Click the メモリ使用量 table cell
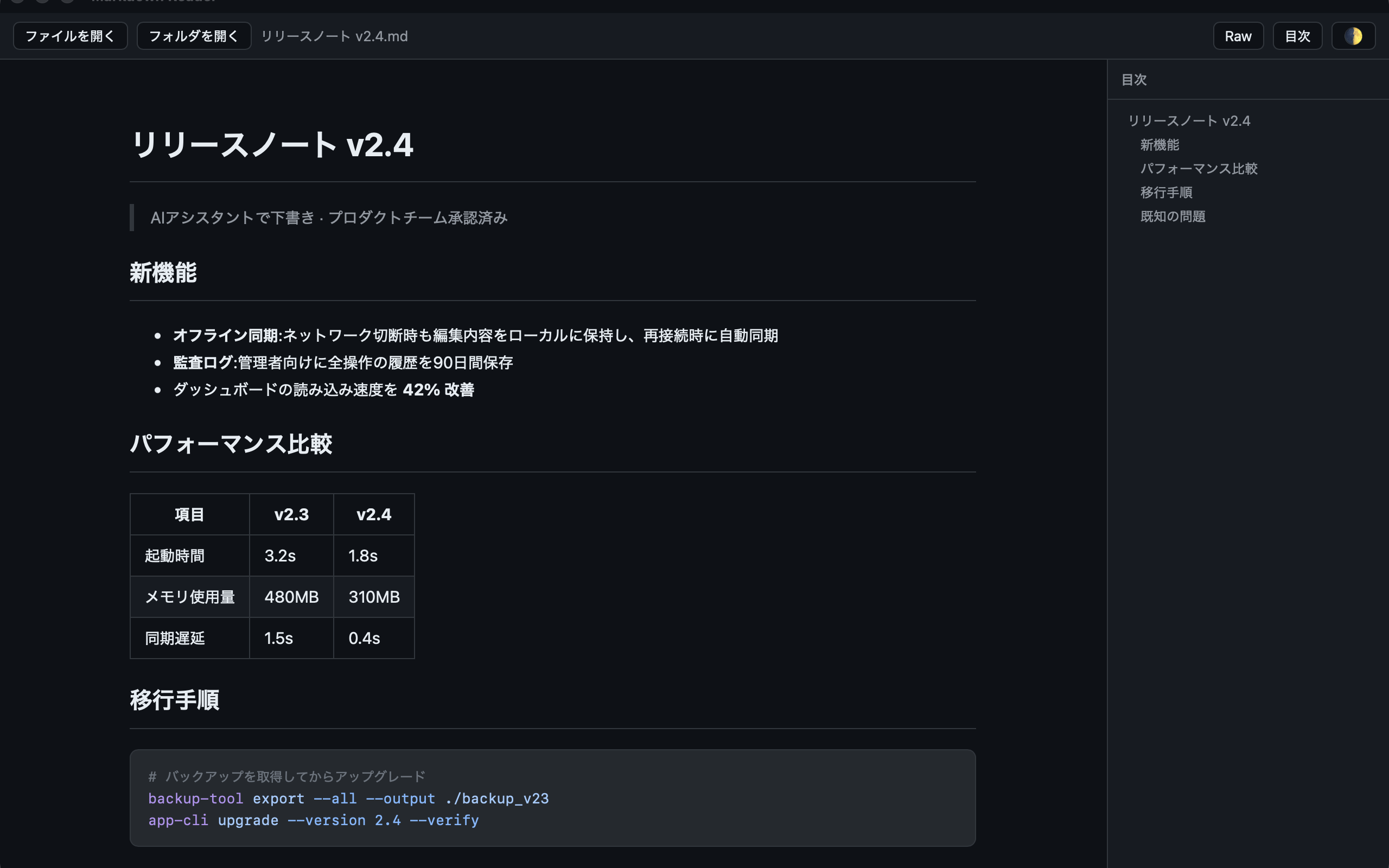 pyautogui.click(x=189, y=597)
